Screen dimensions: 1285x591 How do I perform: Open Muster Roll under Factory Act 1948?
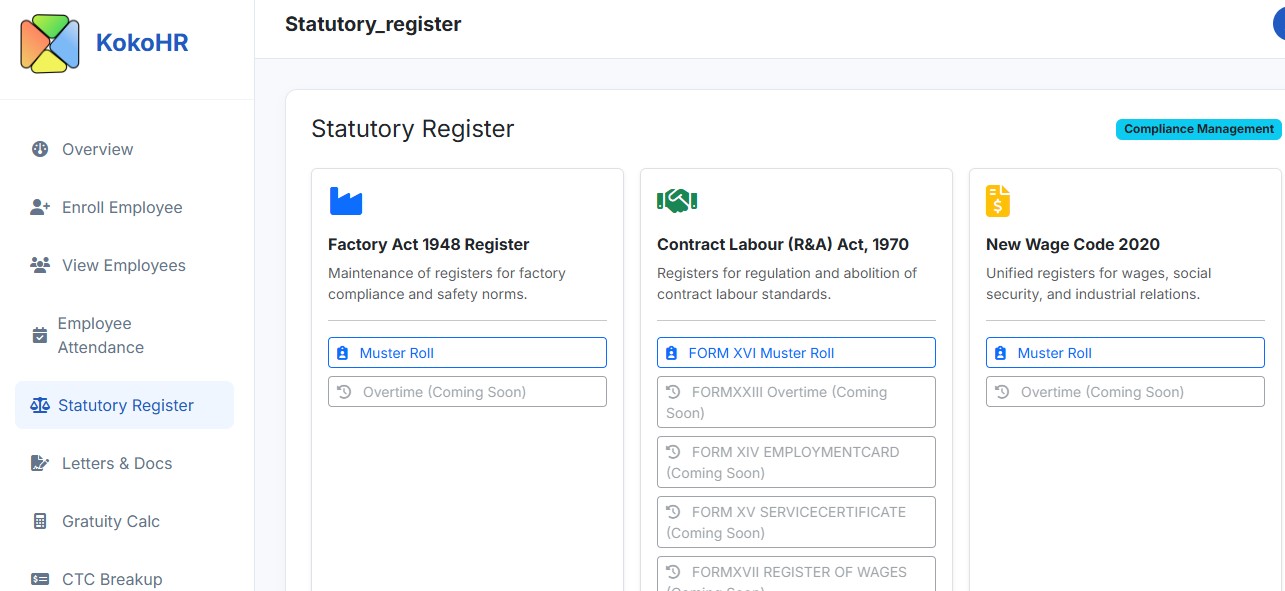467,353
